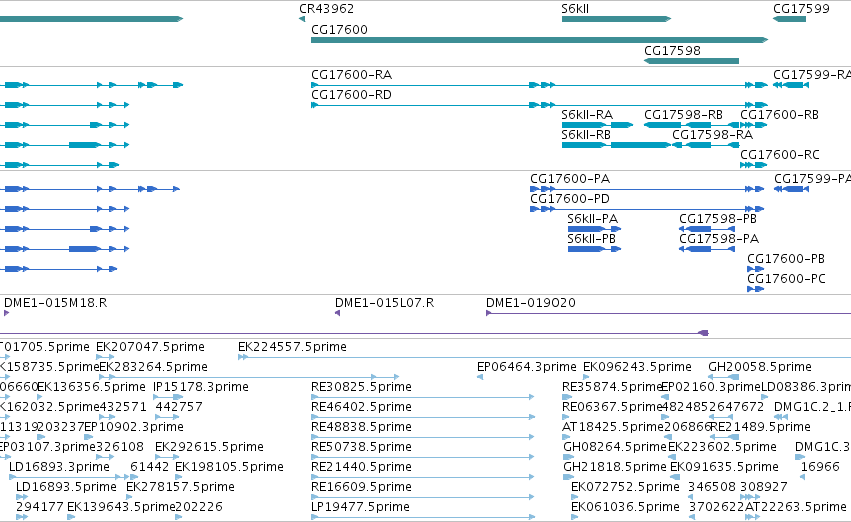Select the RE50738.5prime EST label
The height and width of the screenshot is (522, 851).
tap(361, 447)
